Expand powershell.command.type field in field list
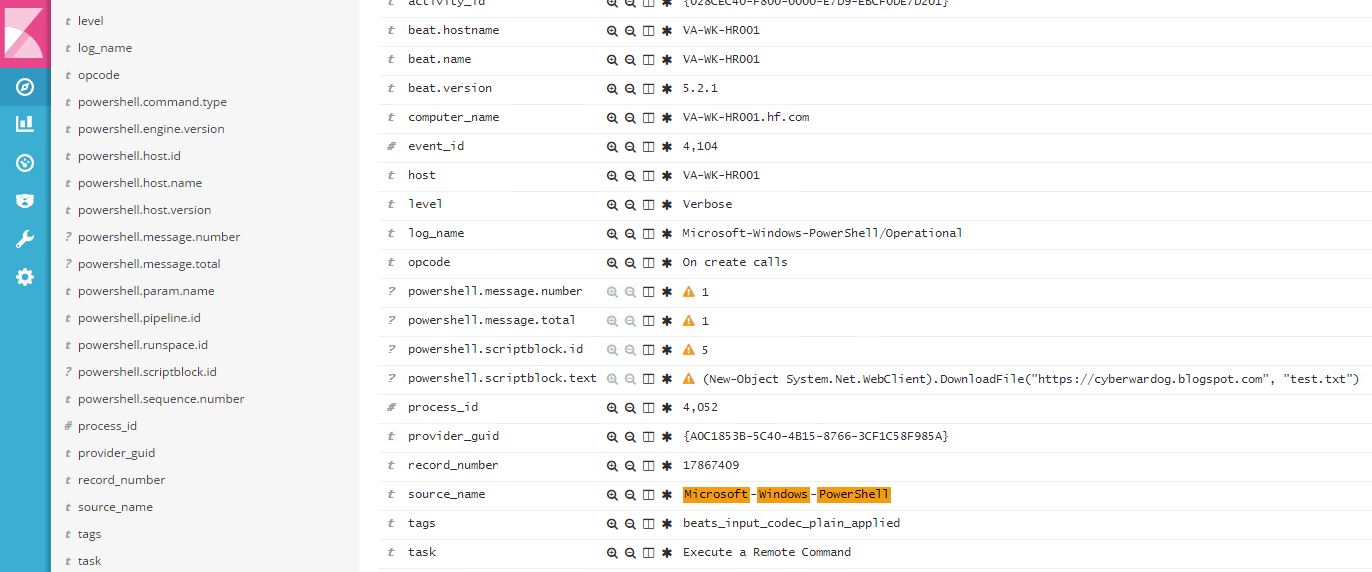The height and width of the screenshot is (572, 1372). (152, 102)
